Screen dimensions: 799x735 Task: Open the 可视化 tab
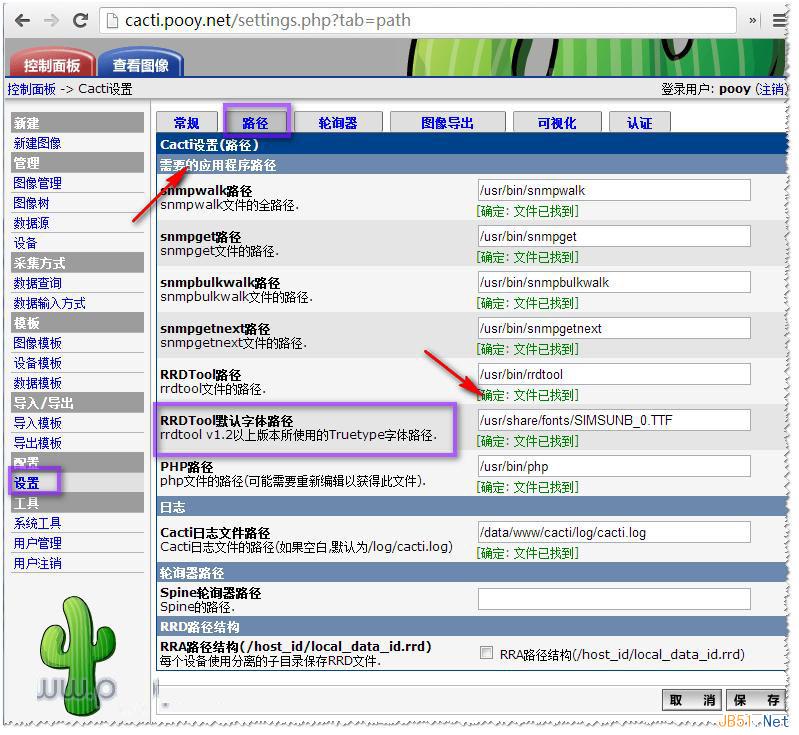coord(556,123)
